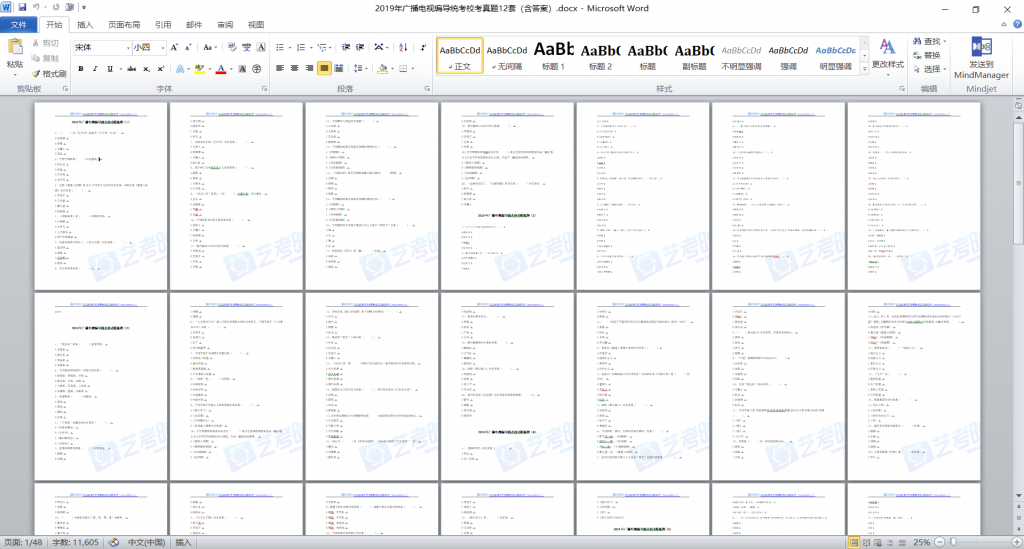Screen dimensions: 1024x549
Task: Toggle bold formatting button
Action: [x=80, y=69]
